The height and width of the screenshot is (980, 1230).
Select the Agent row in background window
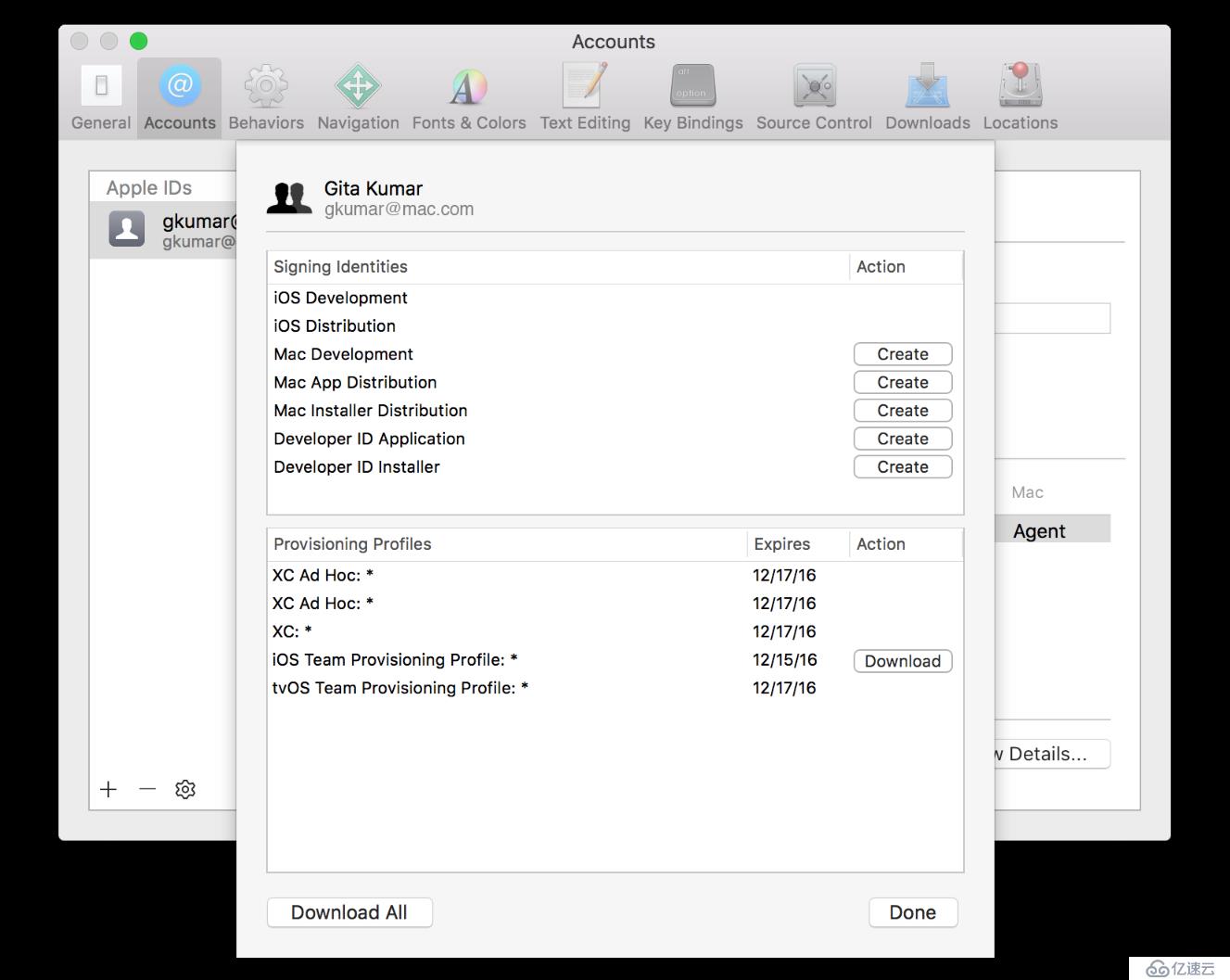coord(1052,530)
